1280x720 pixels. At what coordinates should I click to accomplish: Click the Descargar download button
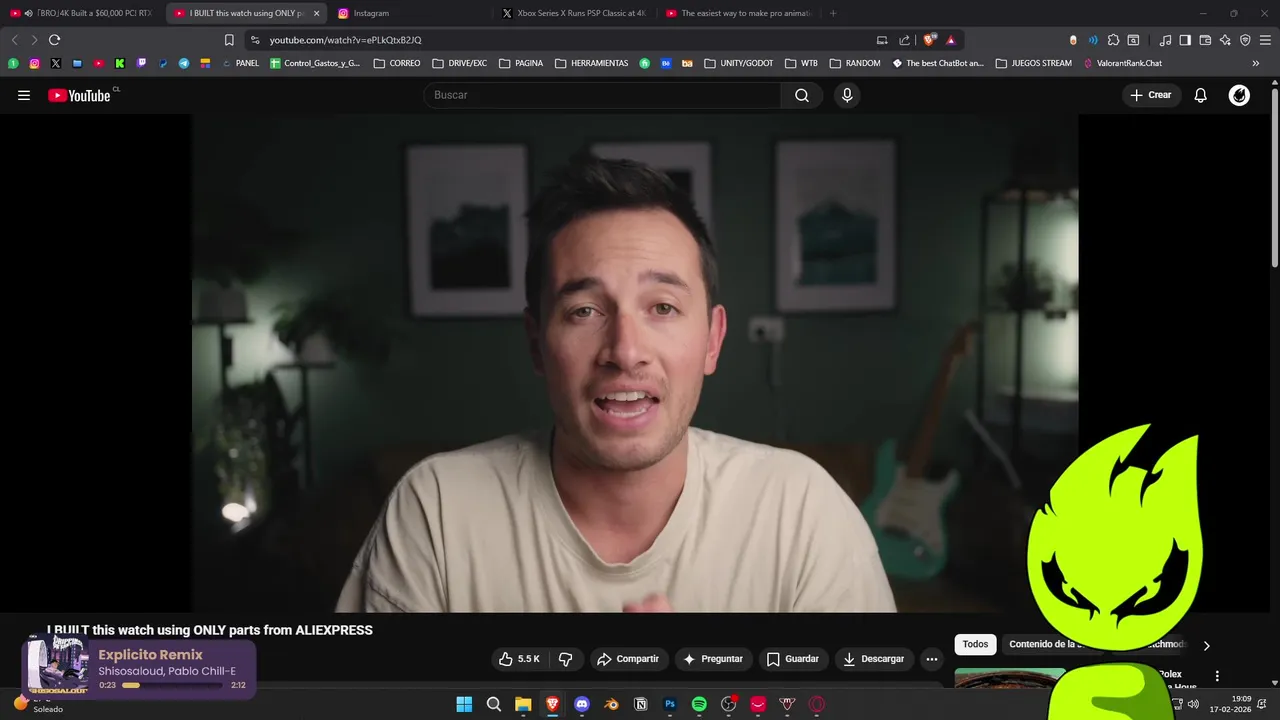(x=874, y=659)
